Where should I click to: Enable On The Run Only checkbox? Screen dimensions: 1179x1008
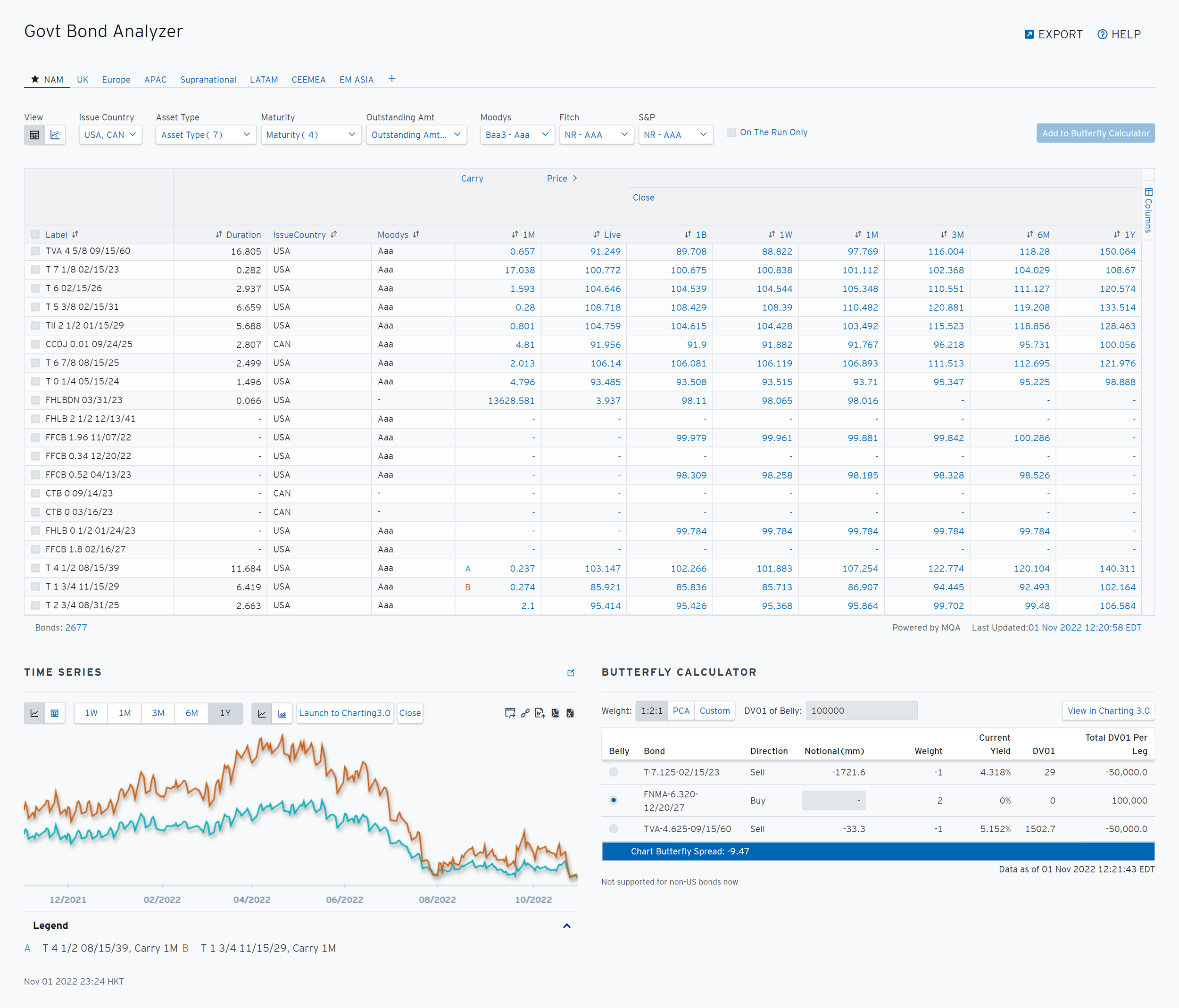point(731,132)
